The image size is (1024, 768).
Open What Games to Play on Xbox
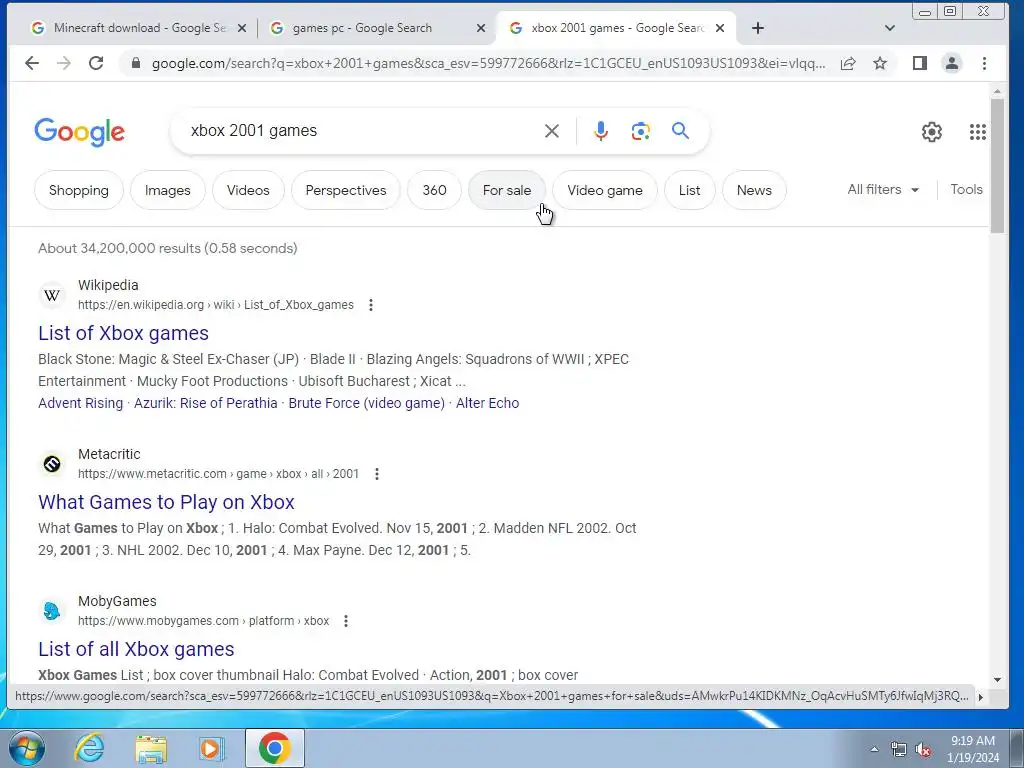pos(167,502)
